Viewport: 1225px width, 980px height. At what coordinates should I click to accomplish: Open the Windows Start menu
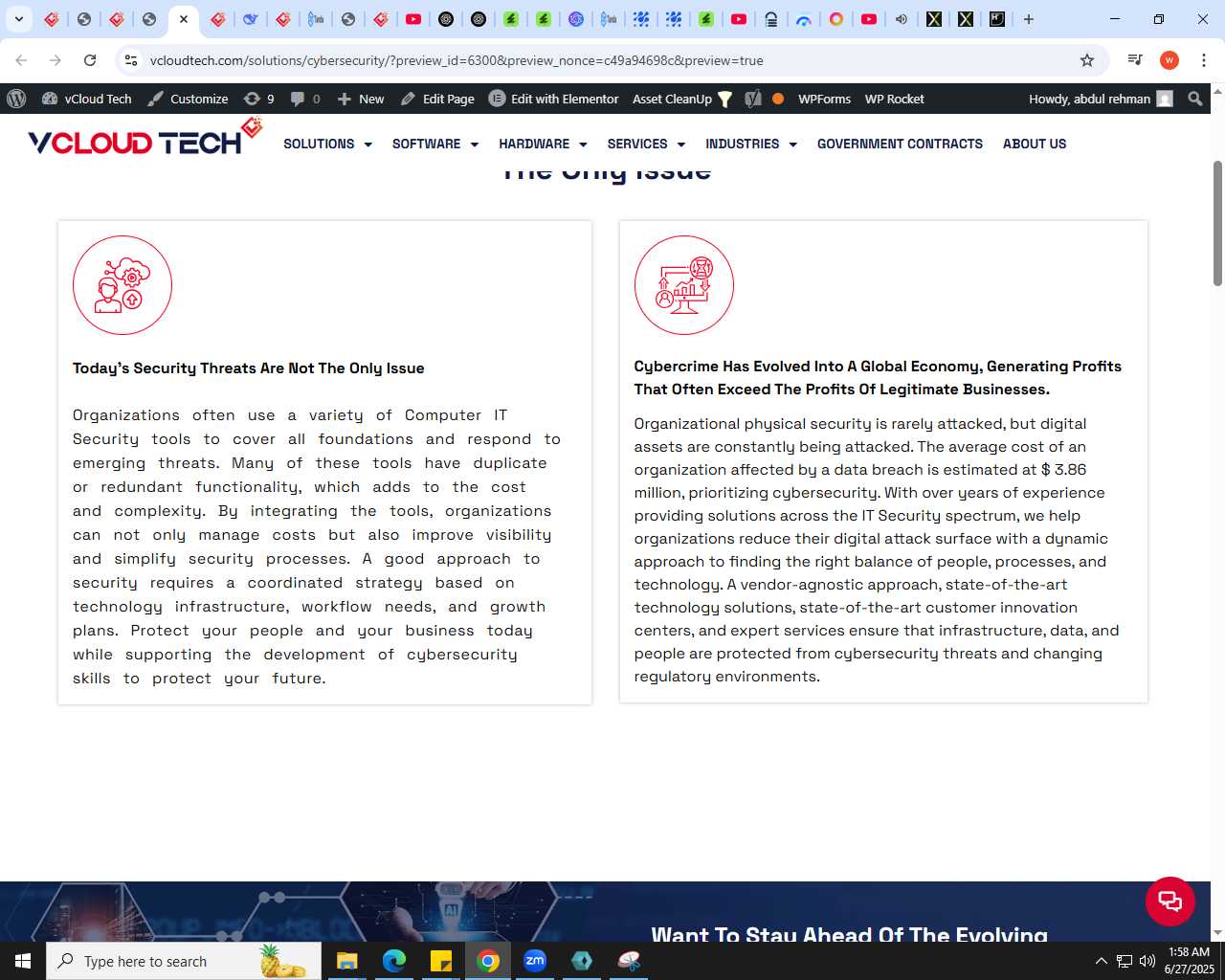(23, 961)
